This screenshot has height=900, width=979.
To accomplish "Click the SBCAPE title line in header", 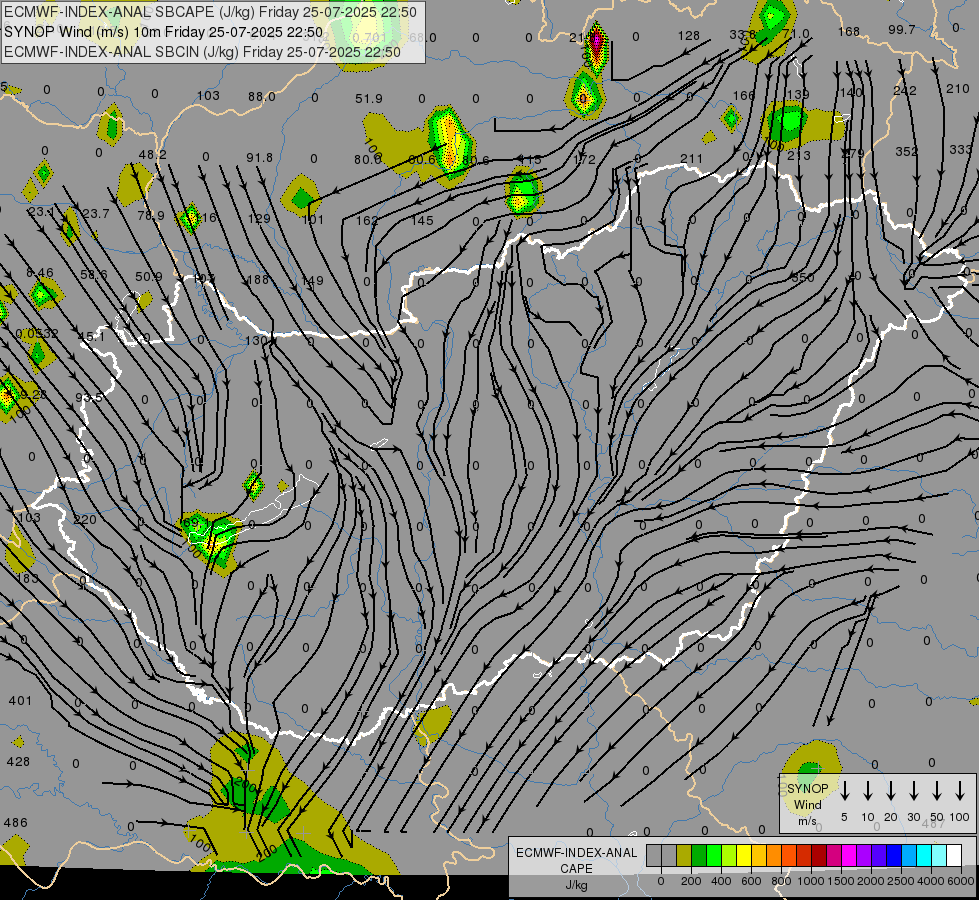I will pyautogui.click(x=210, y=12).
